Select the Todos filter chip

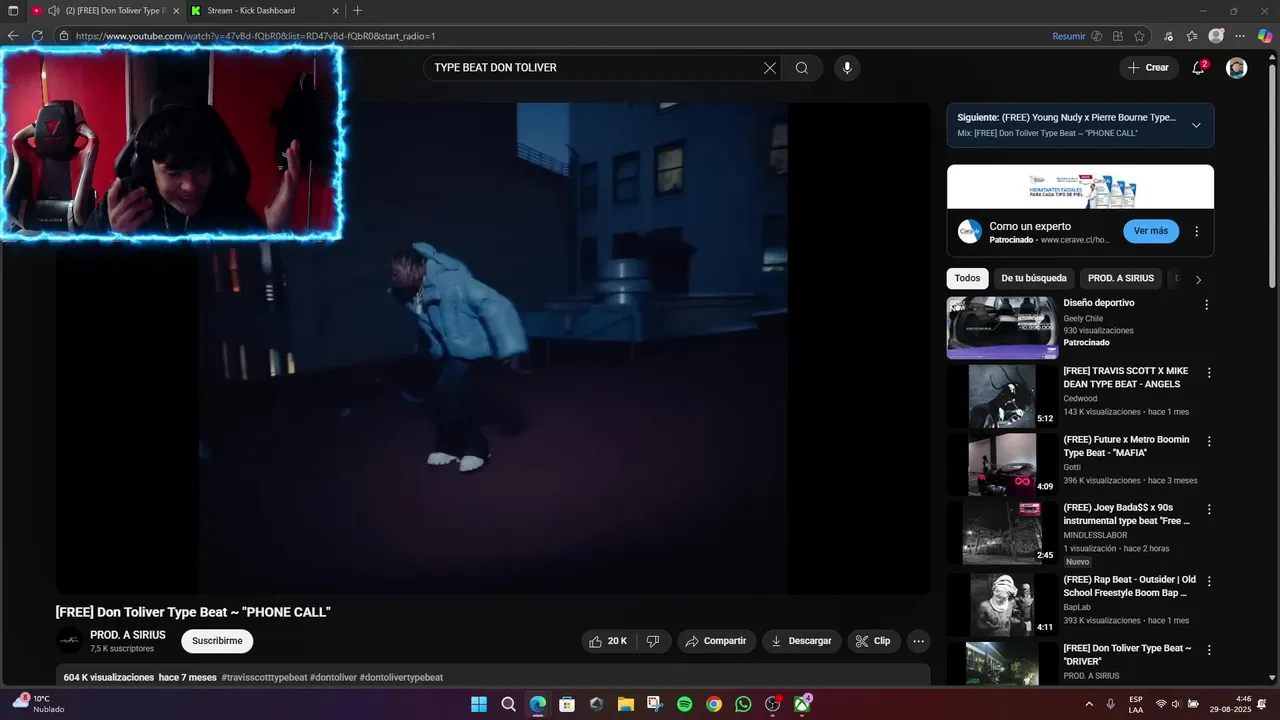(967, 278)
